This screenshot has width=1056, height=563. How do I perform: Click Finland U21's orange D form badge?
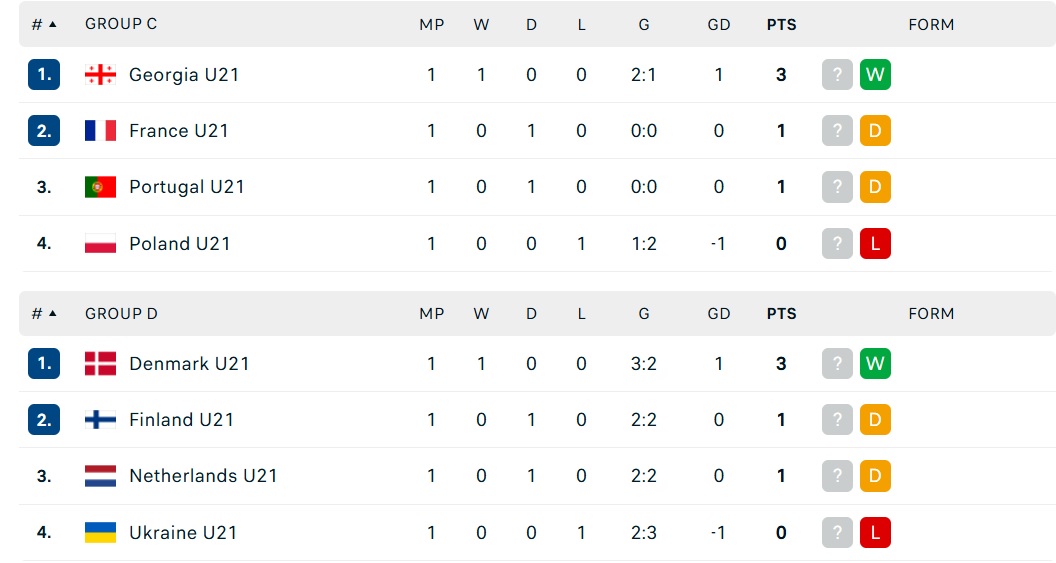[x=875, y=420]
